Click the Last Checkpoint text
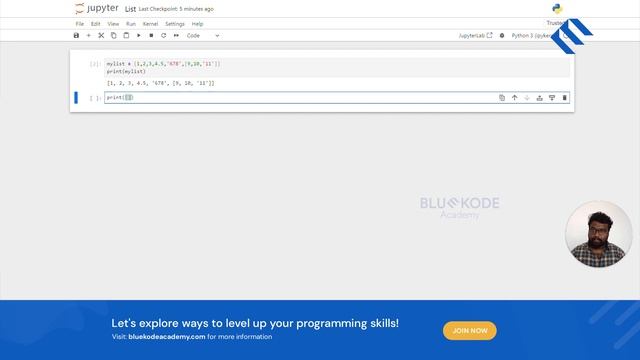The width and height of the screenshot is (640, 360). pyautogui.click(x=176, y=9)
